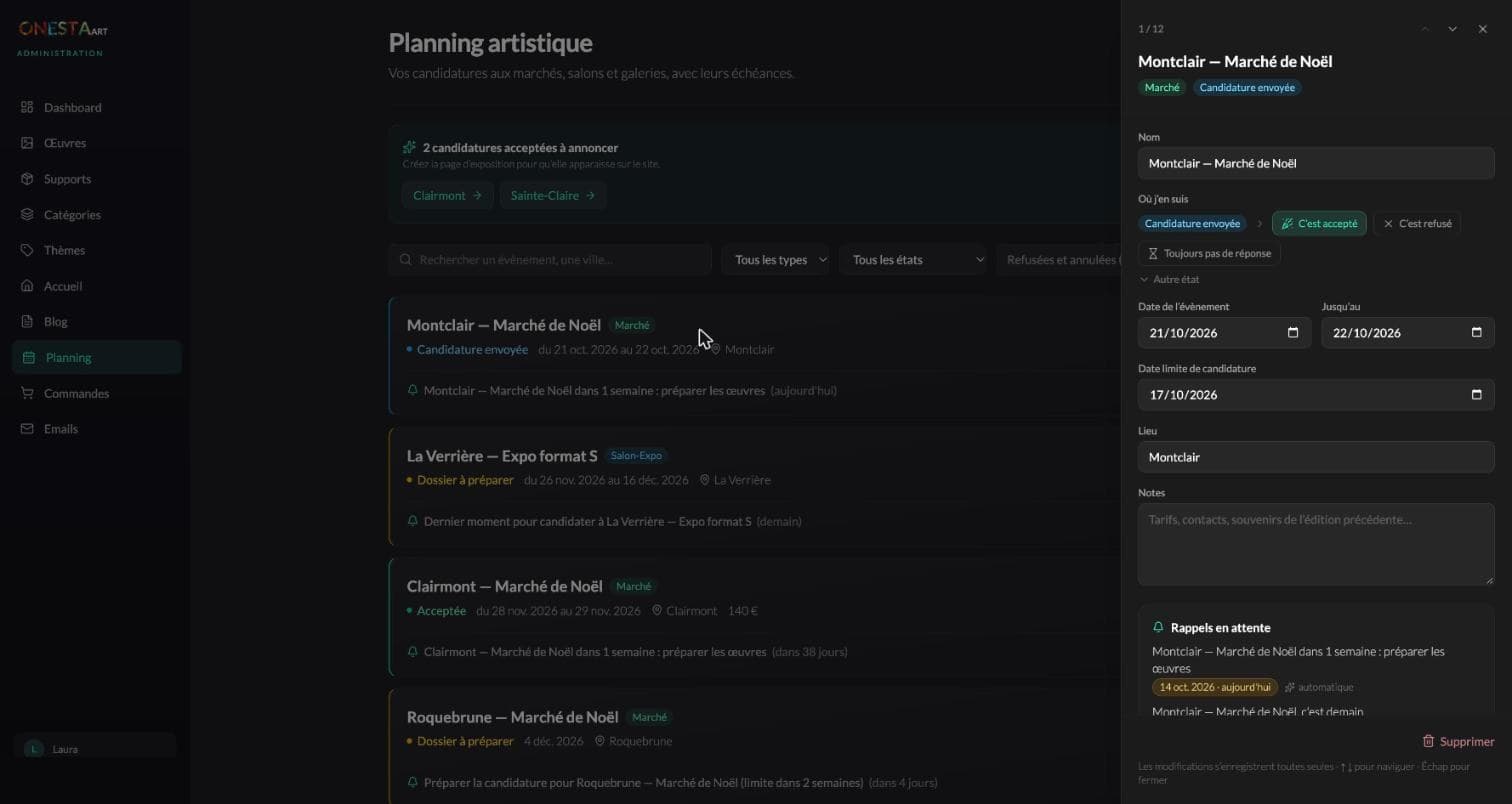
Task: Select Candidature envoyée chip under Où j'en suis
Action: [x=1192, y=224]
